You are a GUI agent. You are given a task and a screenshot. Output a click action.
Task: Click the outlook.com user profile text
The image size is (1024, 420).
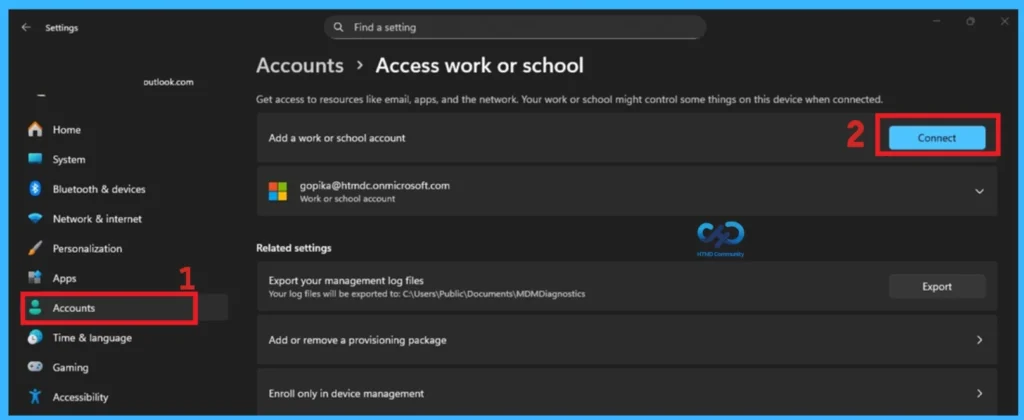[168, 82]
